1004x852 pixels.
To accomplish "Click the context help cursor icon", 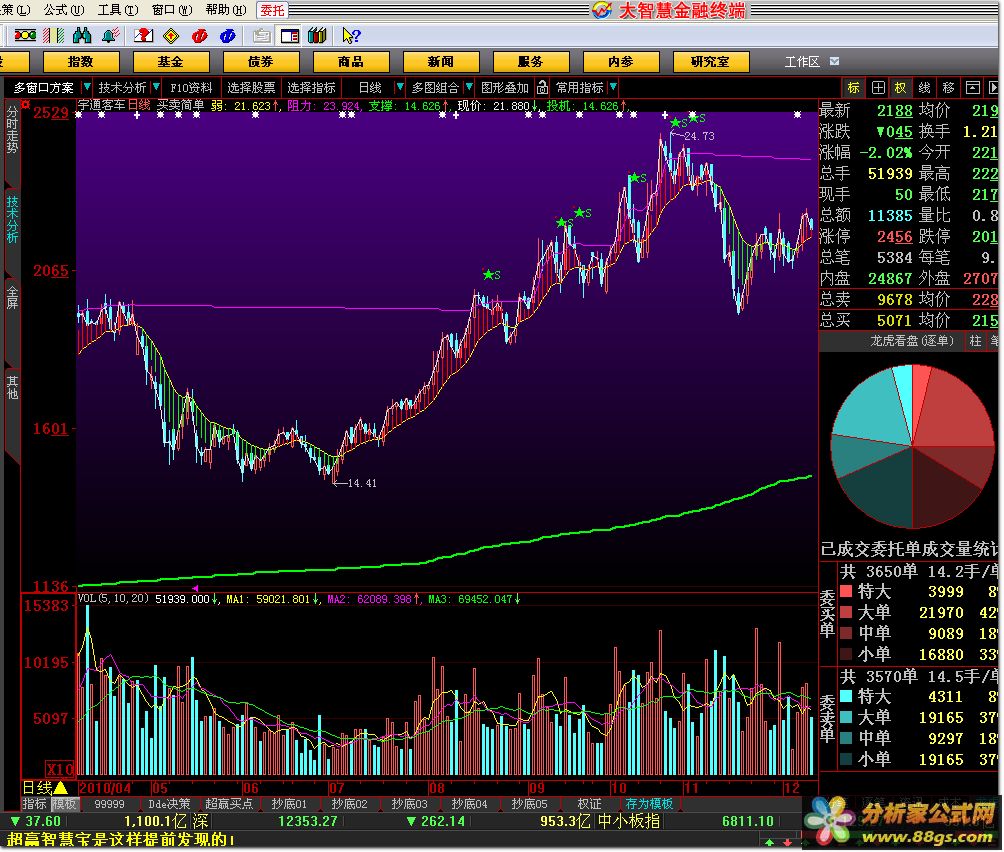I will (x=351, y=36).
